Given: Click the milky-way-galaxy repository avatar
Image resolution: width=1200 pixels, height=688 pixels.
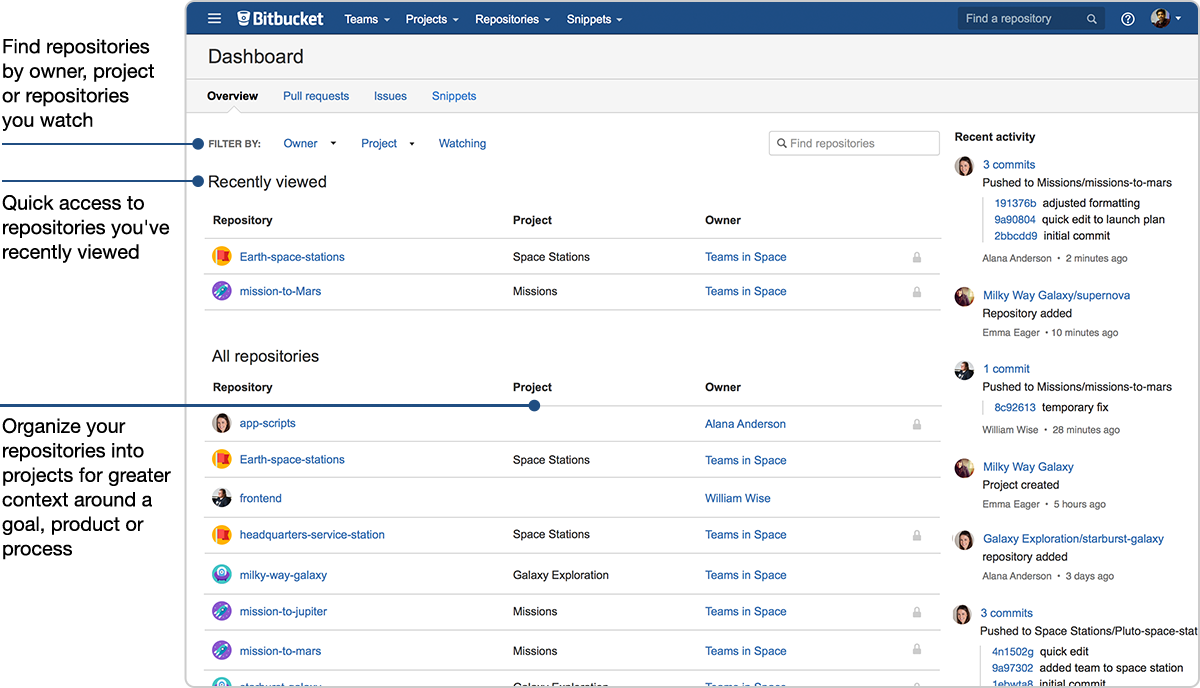Looking at the screenshot, I should point(221,574).
